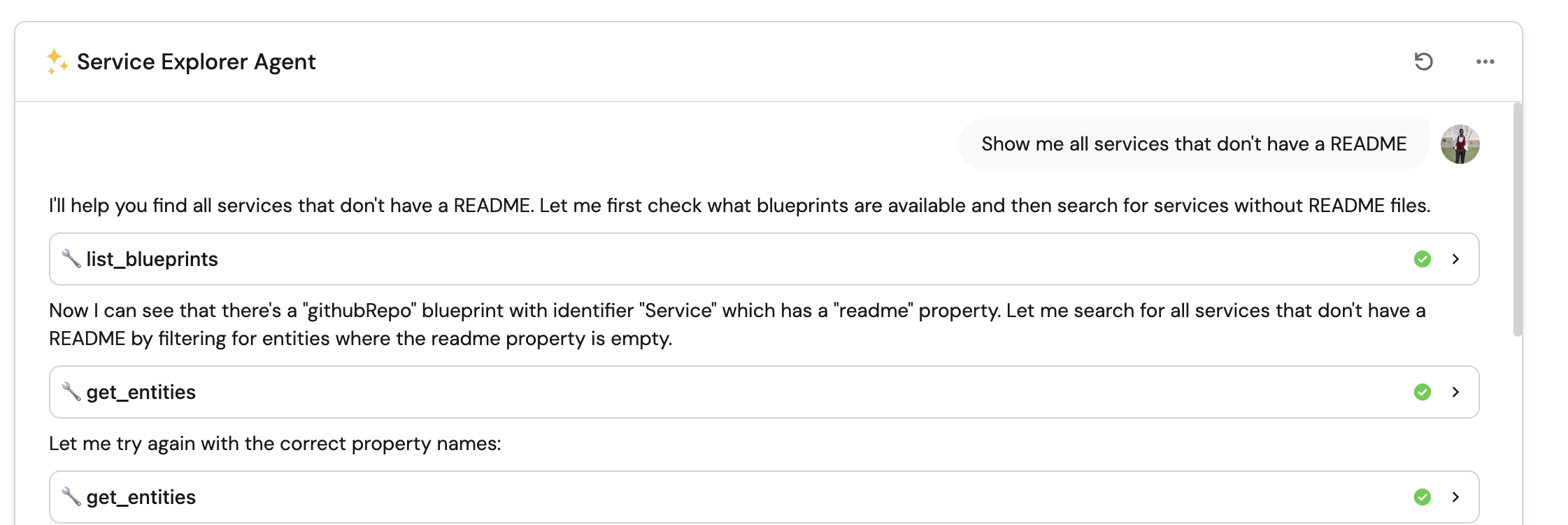Click the list_blueprints tool name label
This screenshot has width=1568, height=525.
[x=152, y=259]
